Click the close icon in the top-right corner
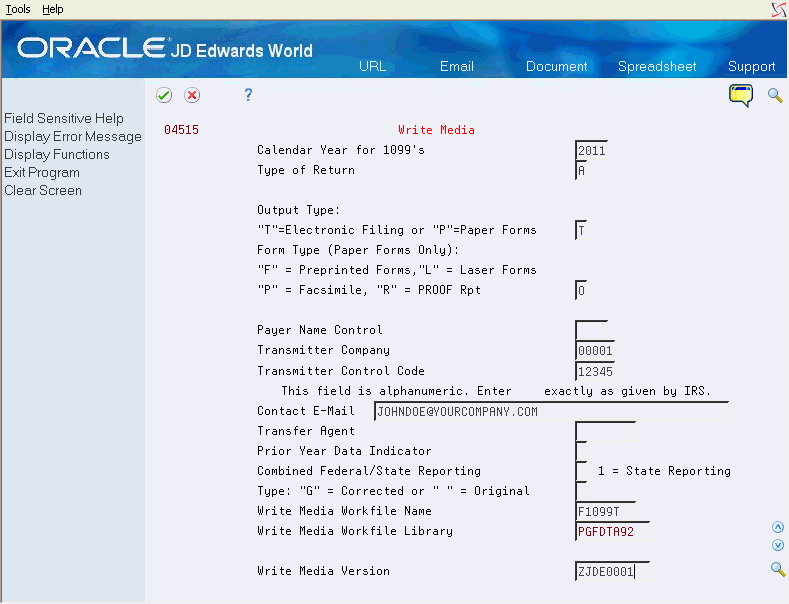The image size is (789, 604). tap(779, 9)
